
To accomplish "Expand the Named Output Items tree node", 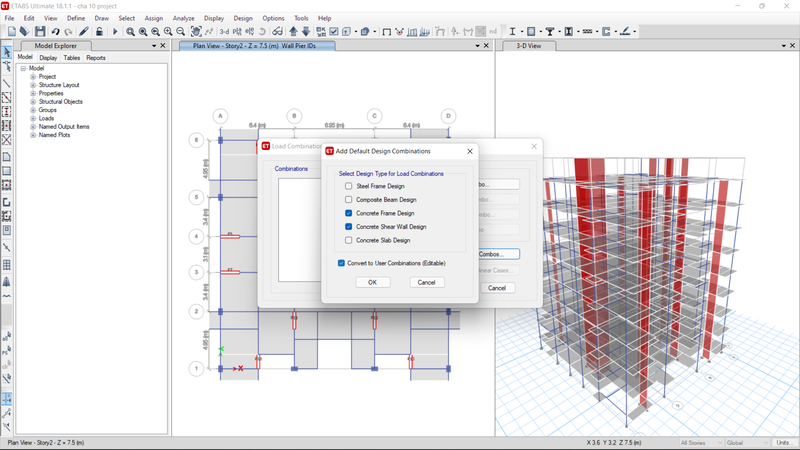I will pos(33,127).
